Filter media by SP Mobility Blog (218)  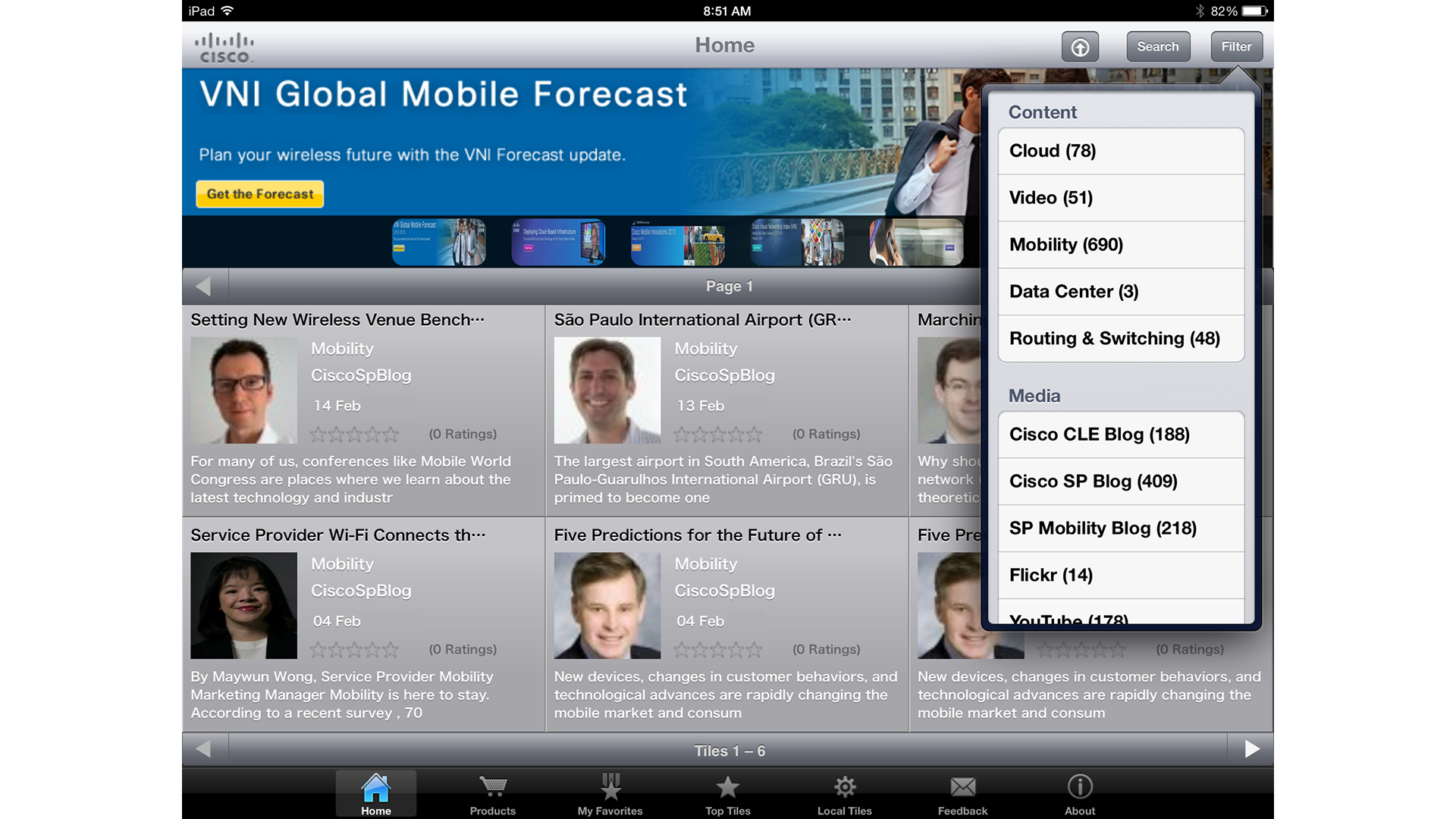click(1121, 529)
